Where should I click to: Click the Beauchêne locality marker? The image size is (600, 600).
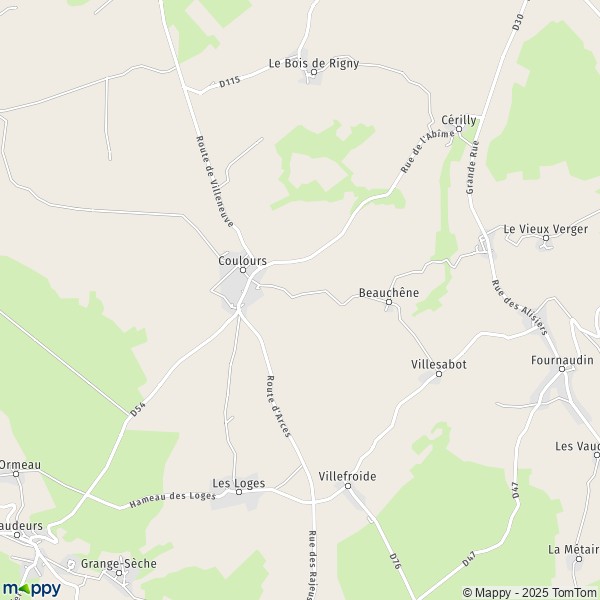coord(389,302)
